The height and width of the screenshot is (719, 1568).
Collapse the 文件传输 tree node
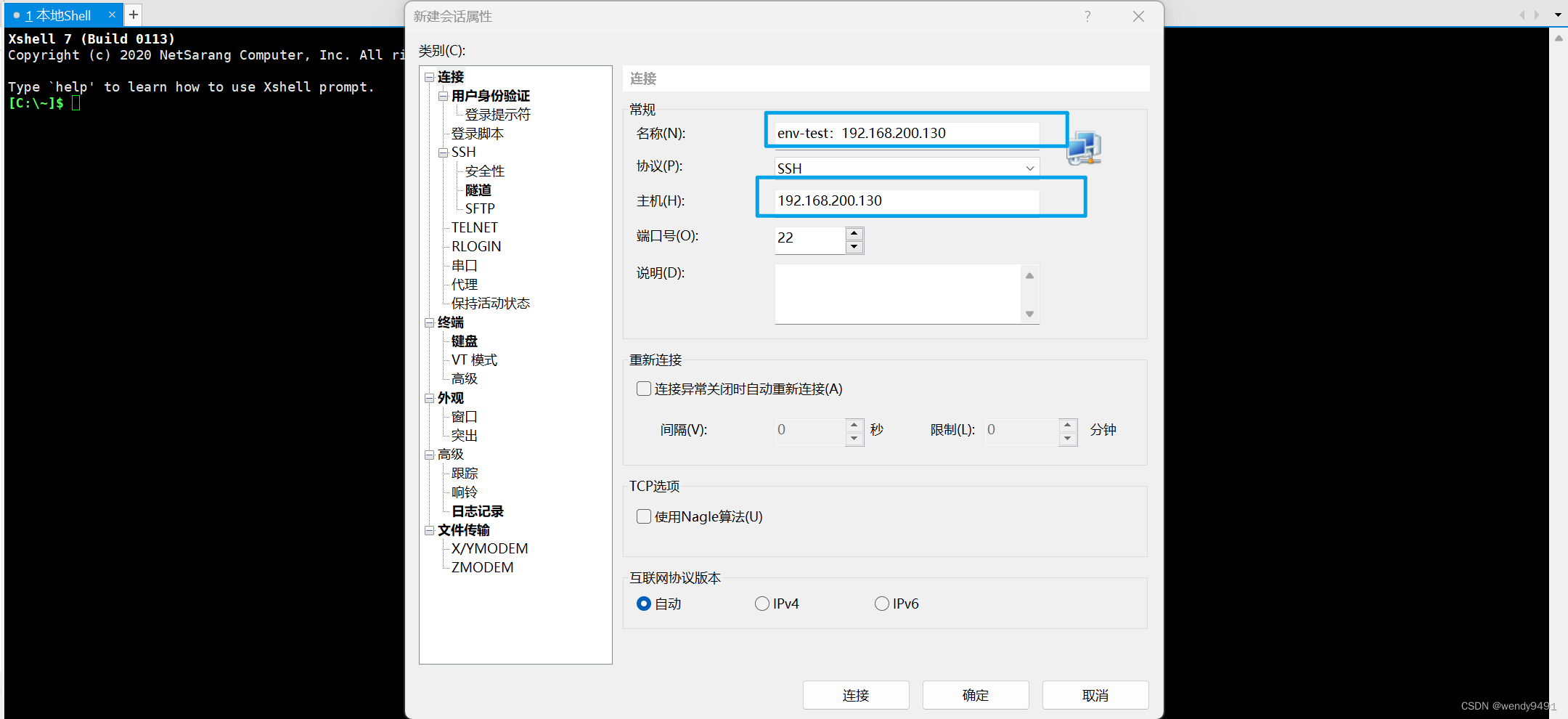429,530
